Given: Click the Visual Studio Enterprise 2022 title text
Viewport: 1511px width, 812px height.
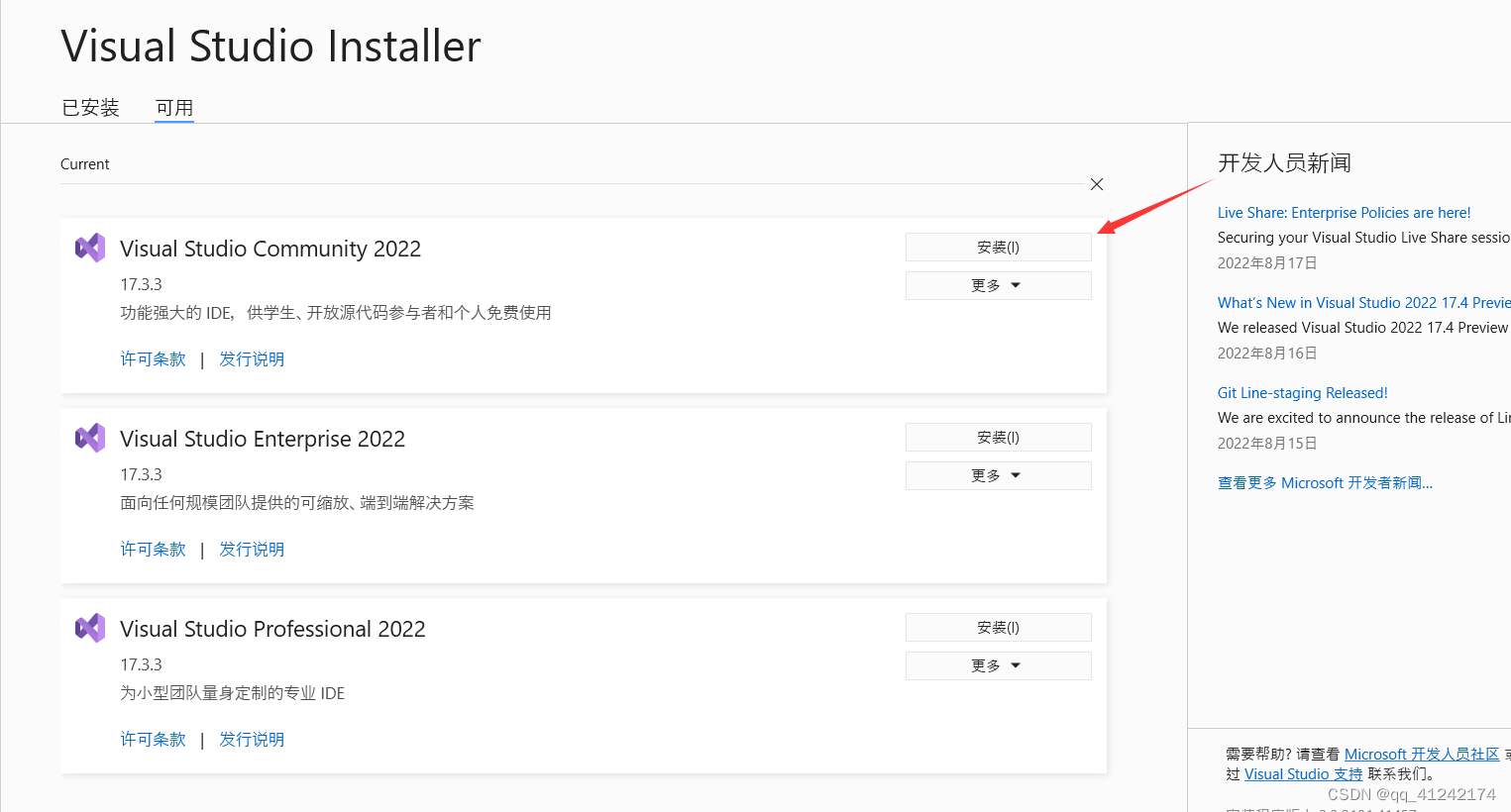Looking at the screenshot, I should click(x=263, y=439).
